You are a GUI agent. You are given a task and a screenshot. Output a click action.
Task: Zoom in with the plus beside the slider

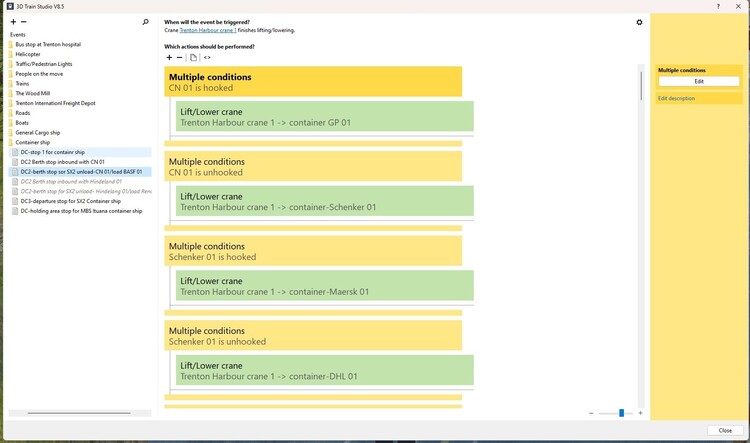point(640,413)
